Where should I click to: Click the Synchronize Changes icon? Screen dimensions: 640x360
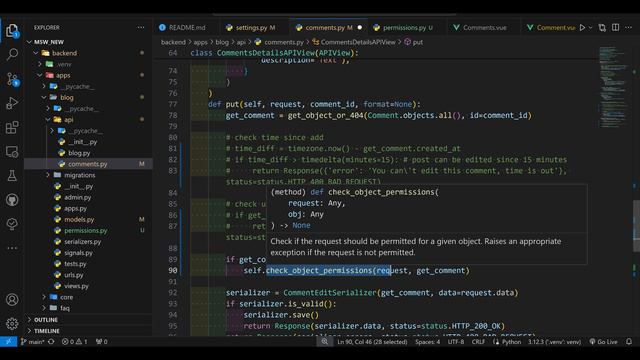pos(51,342)
